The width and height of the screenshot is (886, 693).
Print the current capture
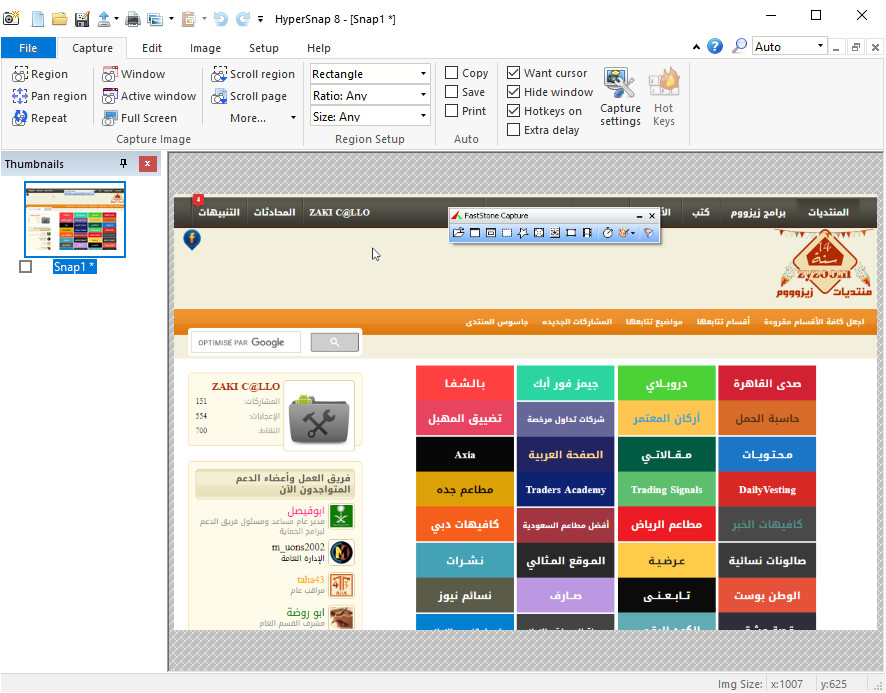[133, 19]
